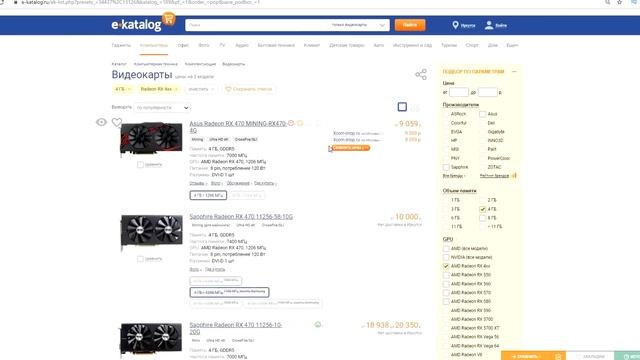Click the list icon on the compare bar
The height and width of the screenshot is (360, 640).
point(558,357)
